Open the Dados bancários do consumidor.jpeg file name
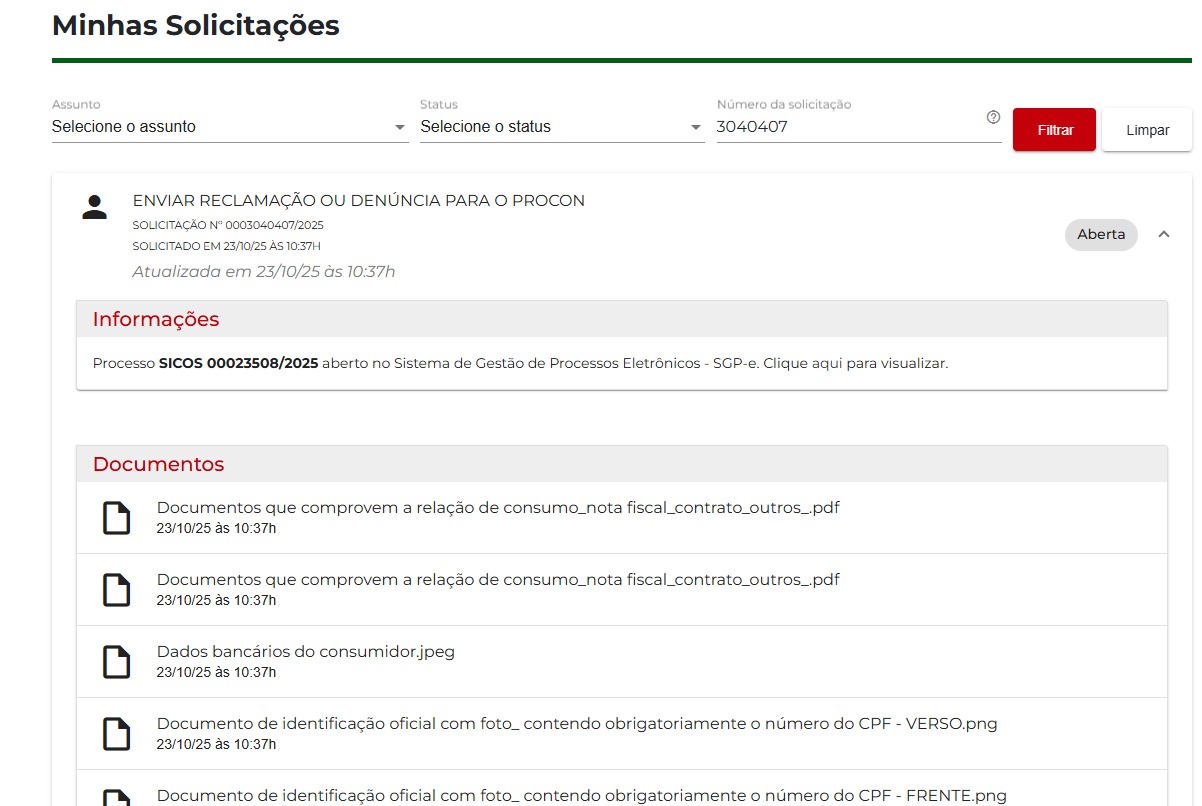The image size is (1202, 806). pyautogui.click(x=305, y=652)
